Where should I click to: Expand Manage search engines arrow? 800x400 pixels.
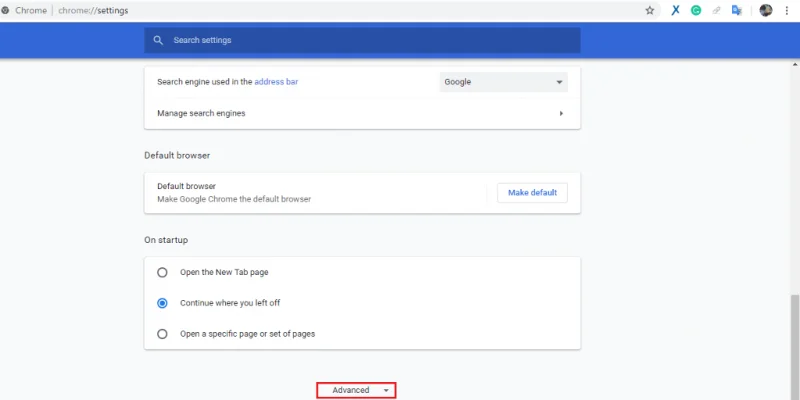[561, 113]
